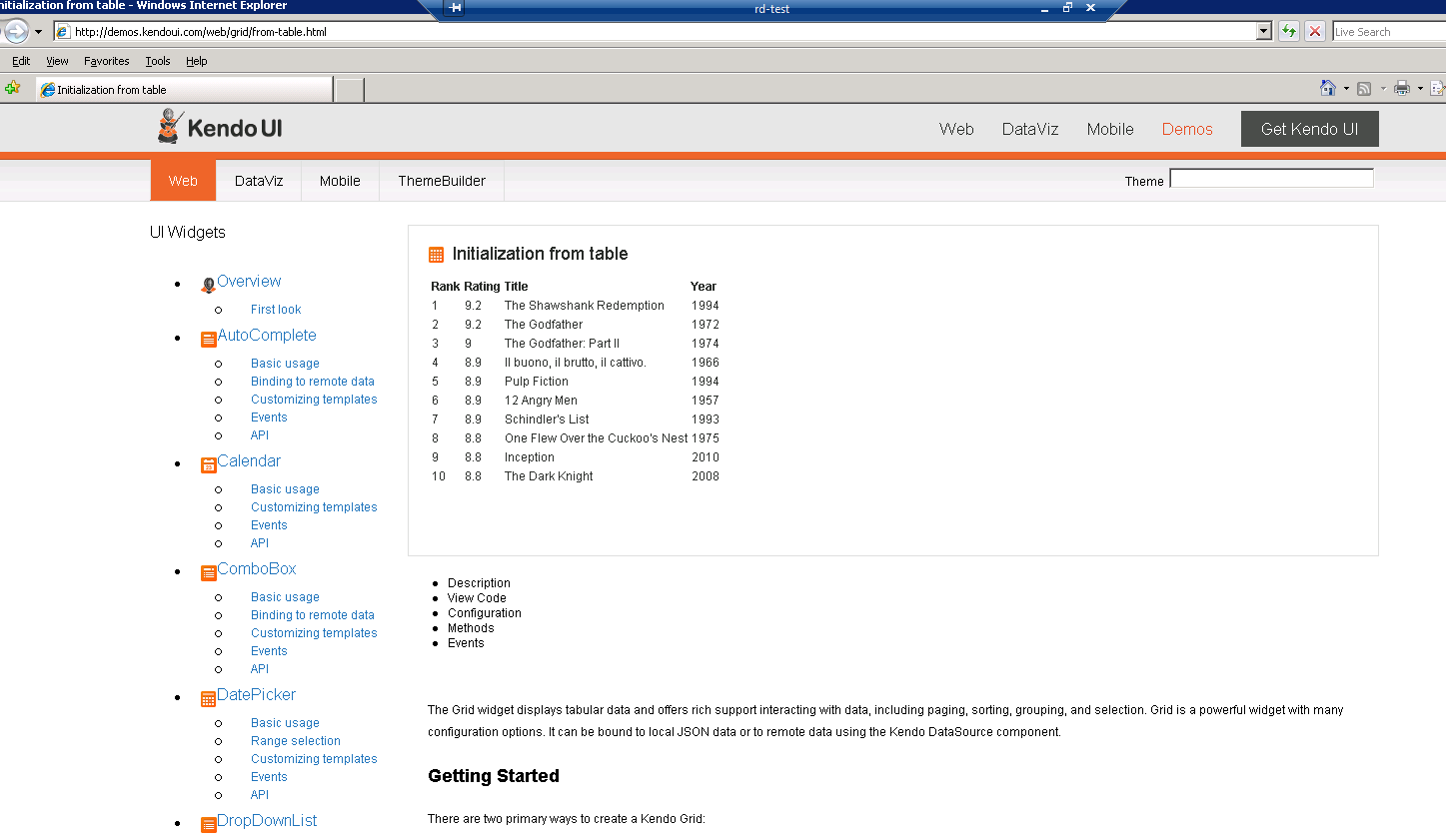Click the Rating column header
This screenshot has width=1446, height=840.
coord(482,287)
